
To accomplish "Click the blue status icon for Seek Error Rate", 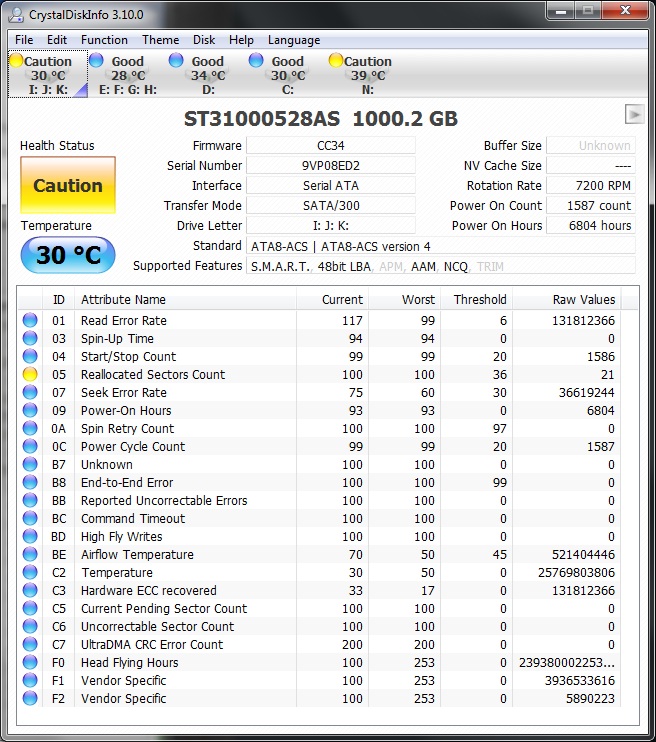I will coord(30,392).
